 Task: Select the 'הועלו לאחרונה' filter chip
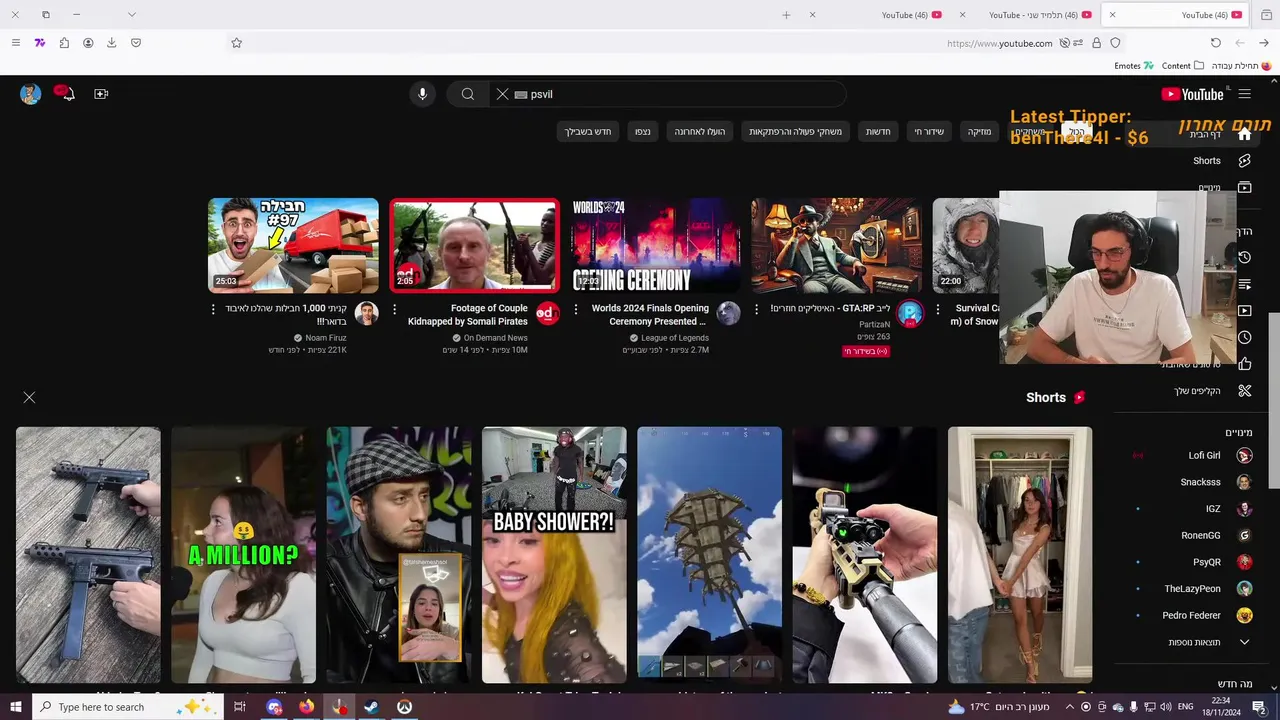[x=700, y=131]
